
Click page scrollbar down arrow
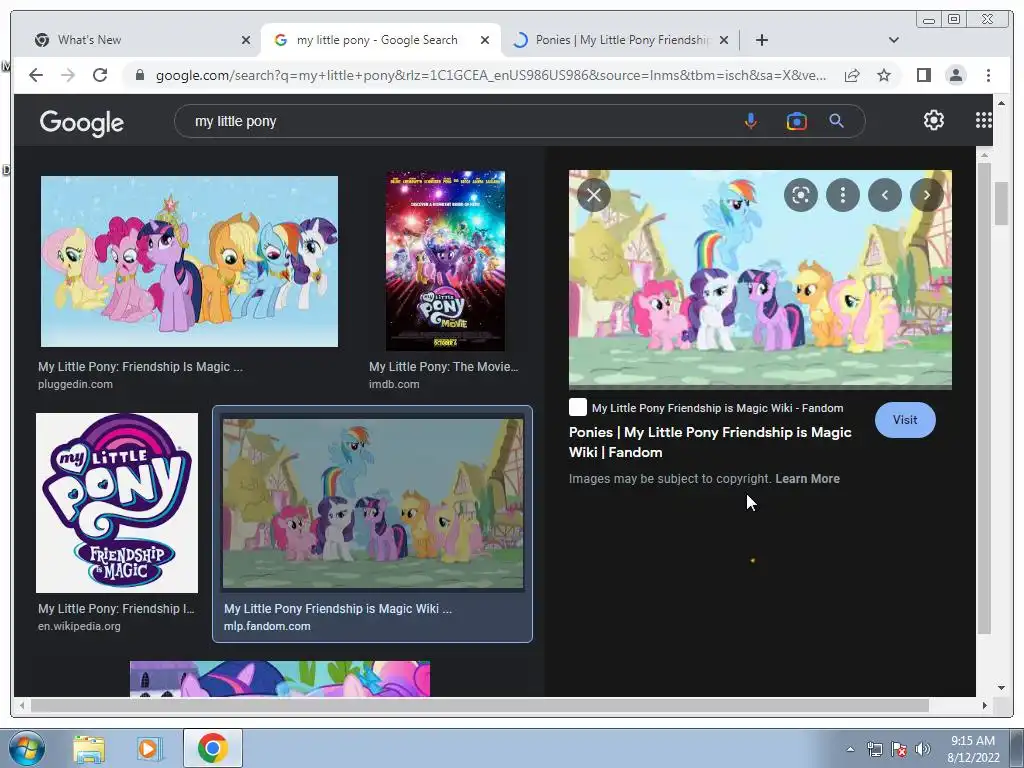click(1002, 688)
